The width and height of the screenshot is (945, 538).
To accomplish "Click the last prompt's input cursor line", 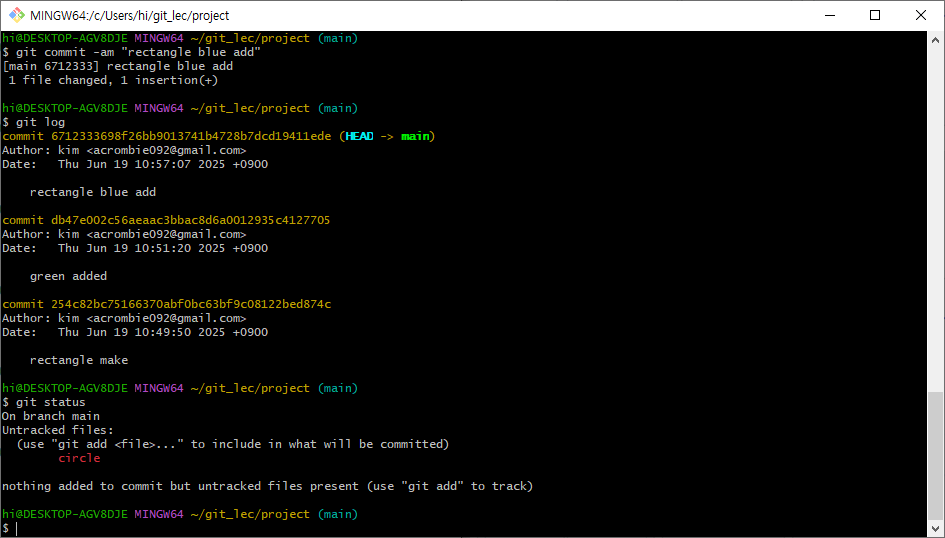I will click(x=11, y=528).
